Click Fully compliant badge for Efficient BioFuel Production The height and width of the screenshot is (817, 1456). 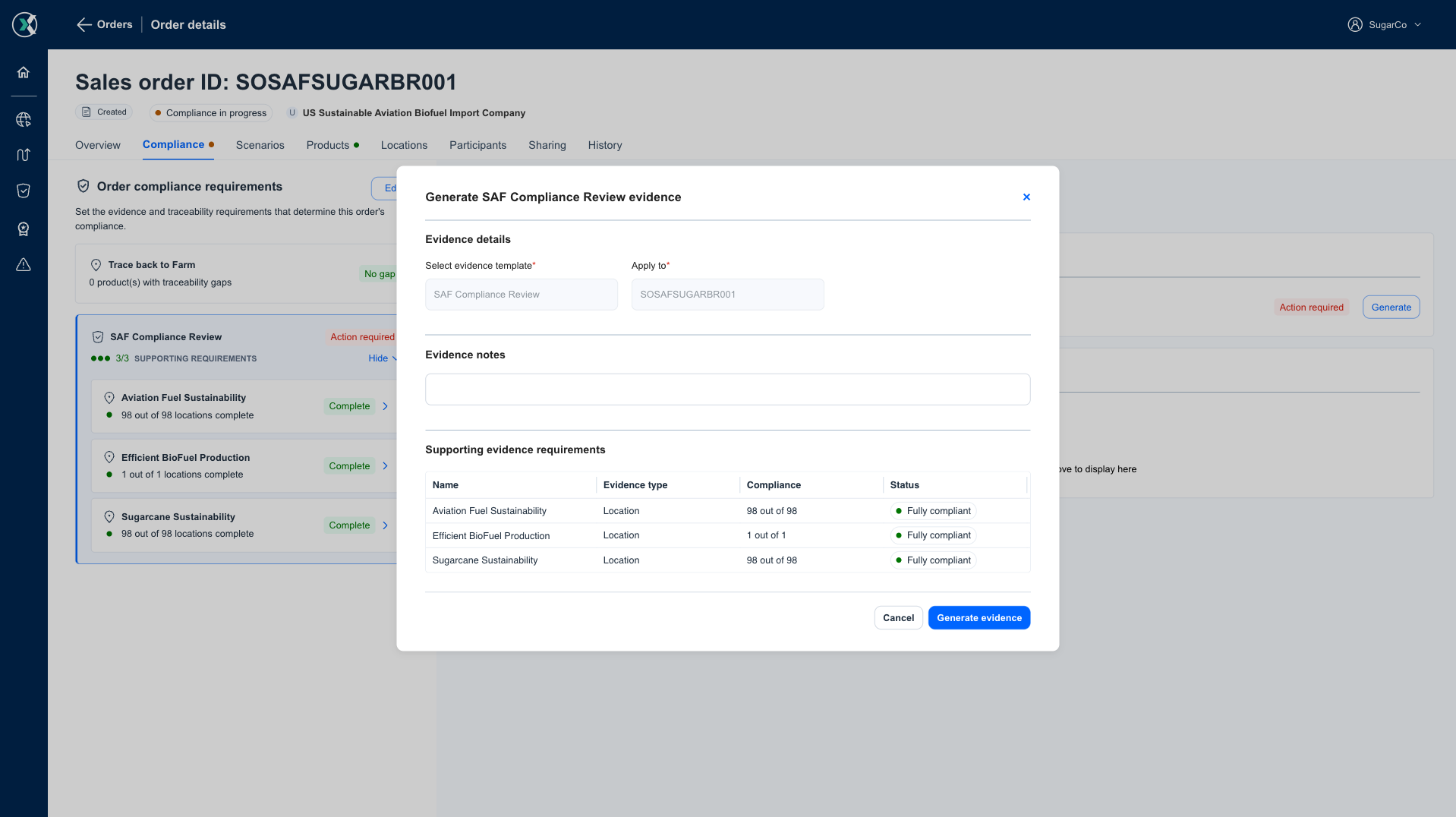(x=933, y=535)
